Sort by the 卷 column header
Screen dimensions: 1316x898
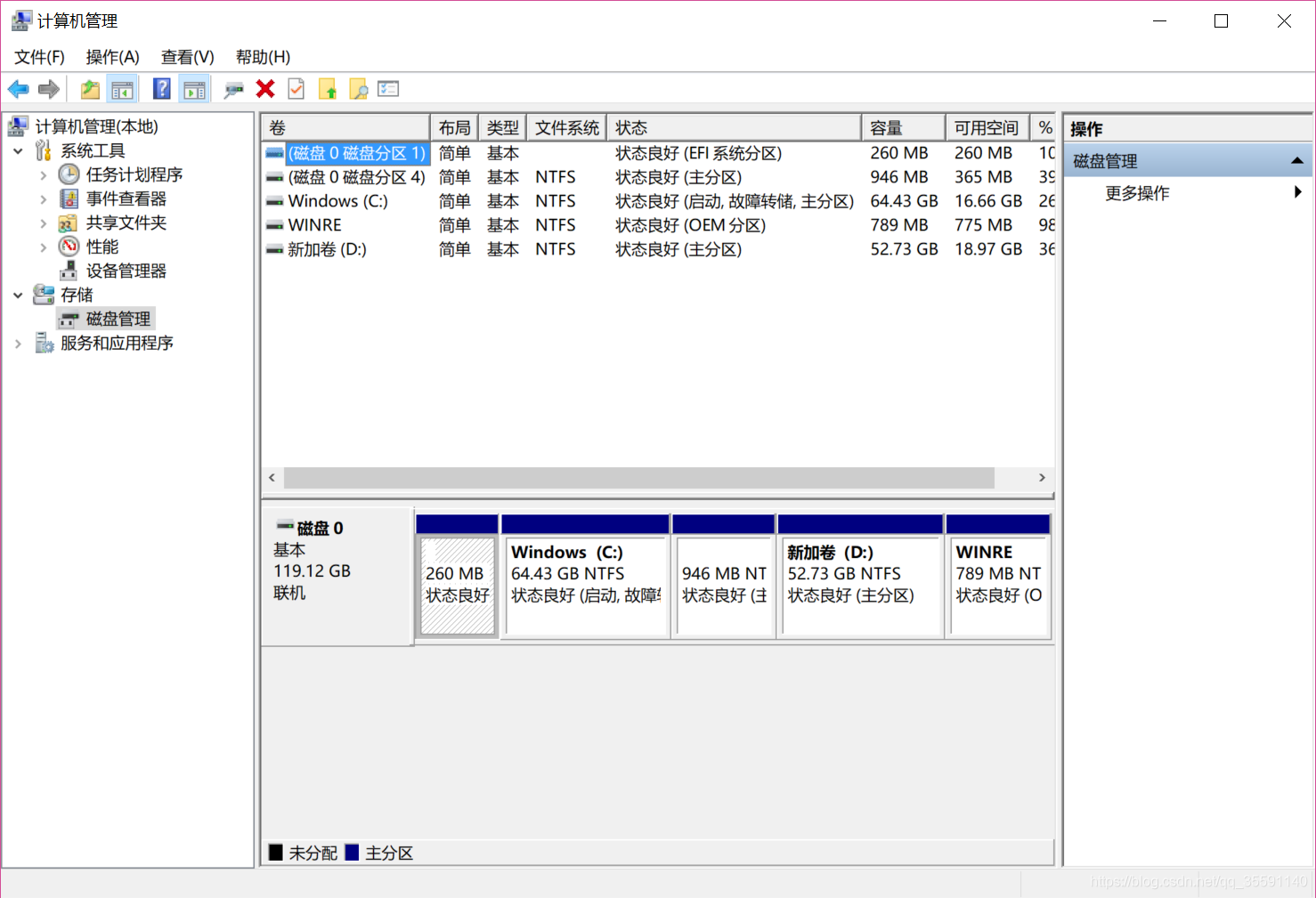coord(345,128)
